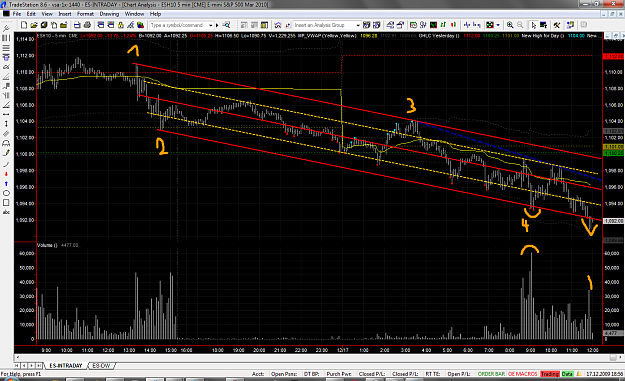Zoom in with the magnifier plus icon
This screenshot has width=625, height=381.
[x=510, y=25]
